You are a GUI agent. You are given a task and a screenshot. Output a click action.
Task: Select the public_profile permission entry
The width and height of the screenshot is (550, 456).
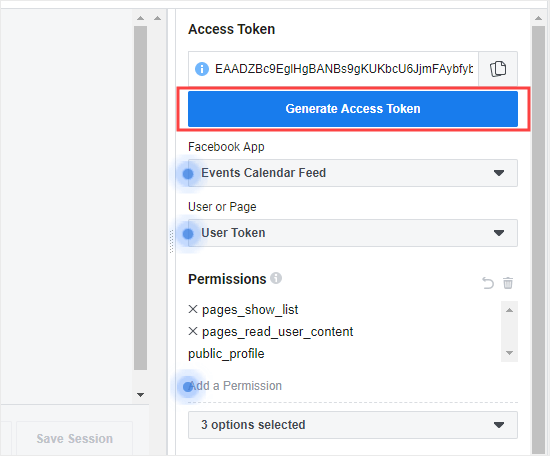pyautogui.click(x=226, y=353)
